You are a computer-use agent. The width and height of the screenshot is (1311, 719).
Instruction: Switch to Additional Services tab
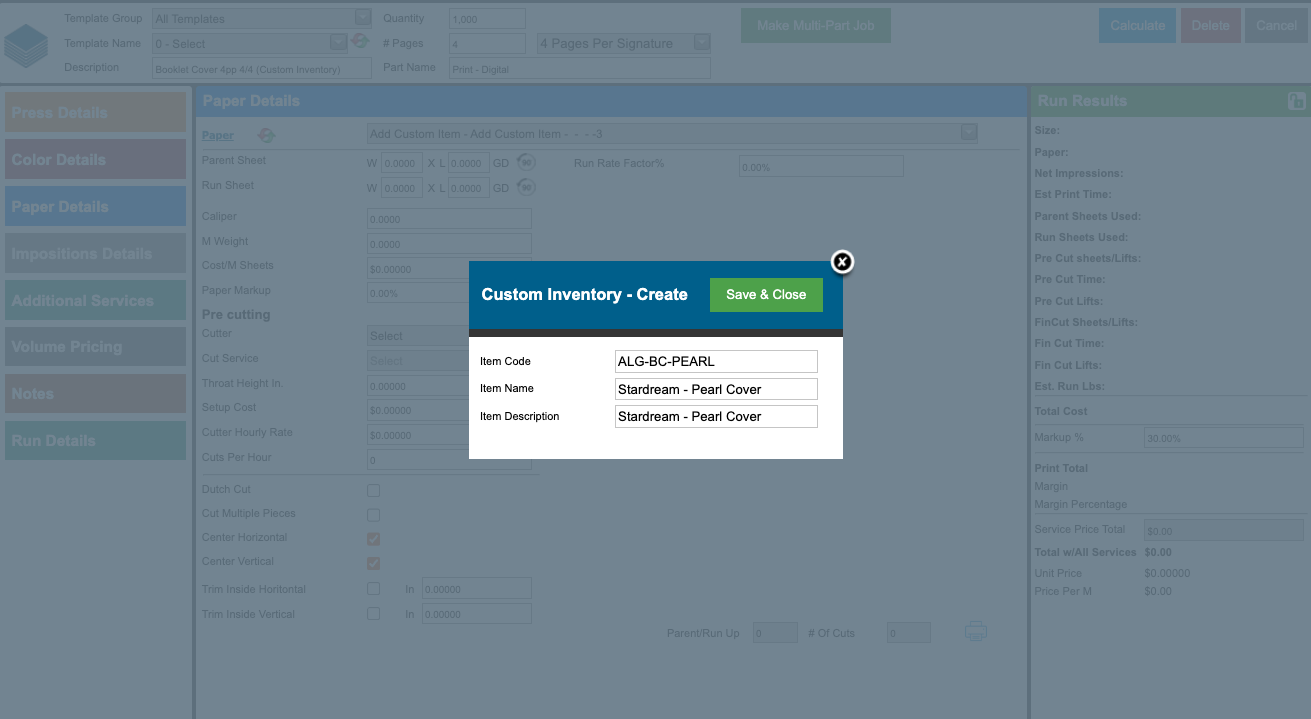point(95,300)
